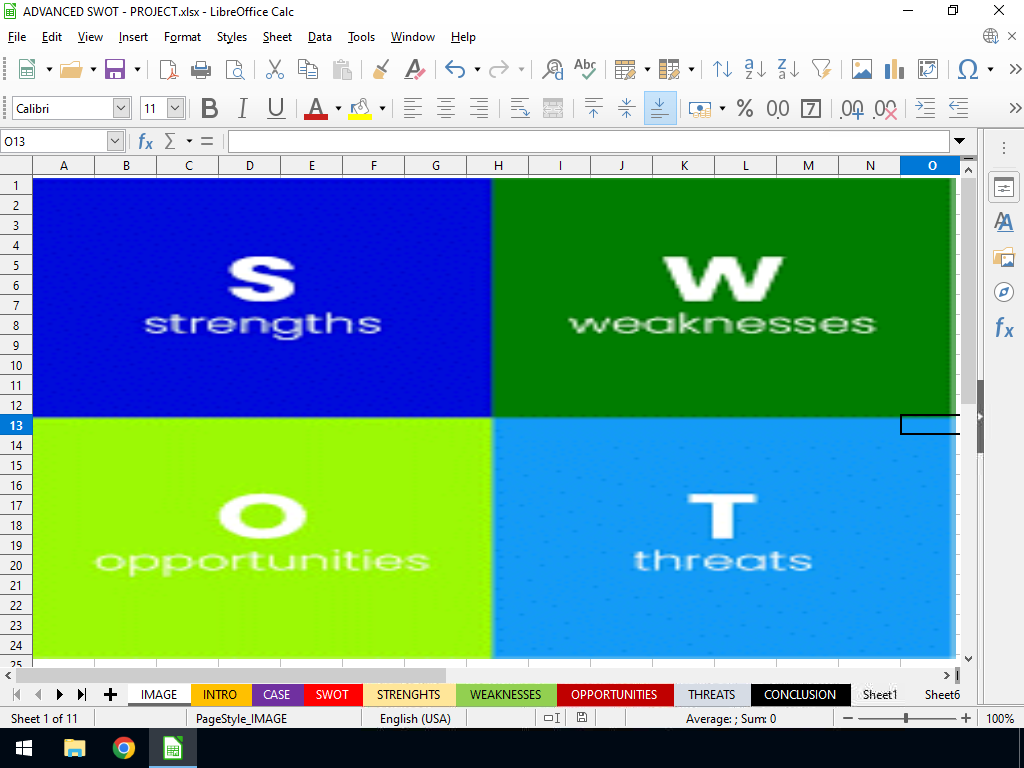The width and height of the screenshot is (1024, 768).
Task: Open font color dropdown arrow
Action: (x=338, y=108)
